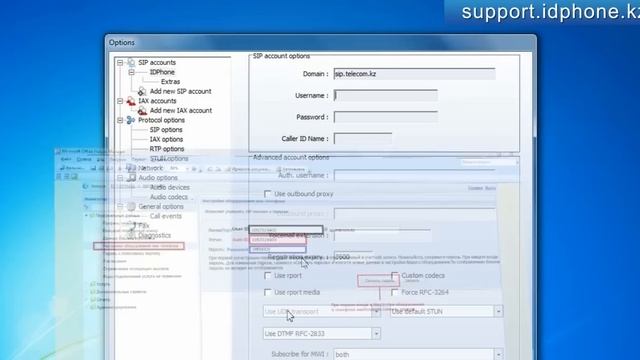Viewport: 640px width, 360px height.
Task: Collapse the IDPhone account node
Action: click(131, 72)
